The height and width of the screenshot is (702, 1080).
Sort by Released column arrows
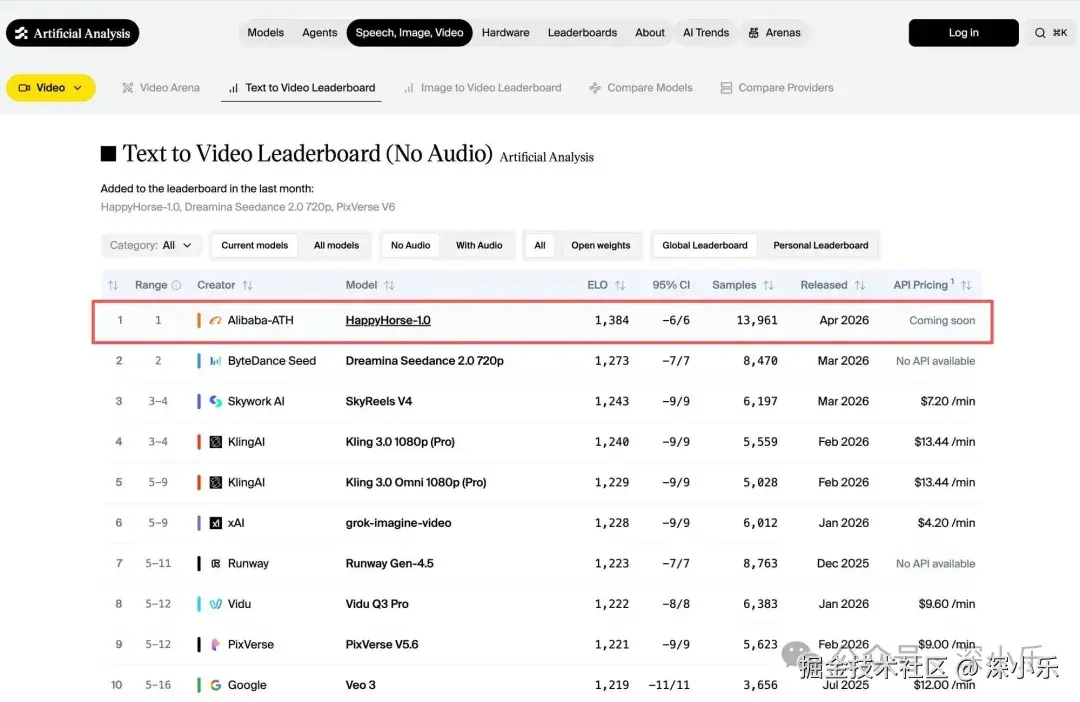[859, 285]
